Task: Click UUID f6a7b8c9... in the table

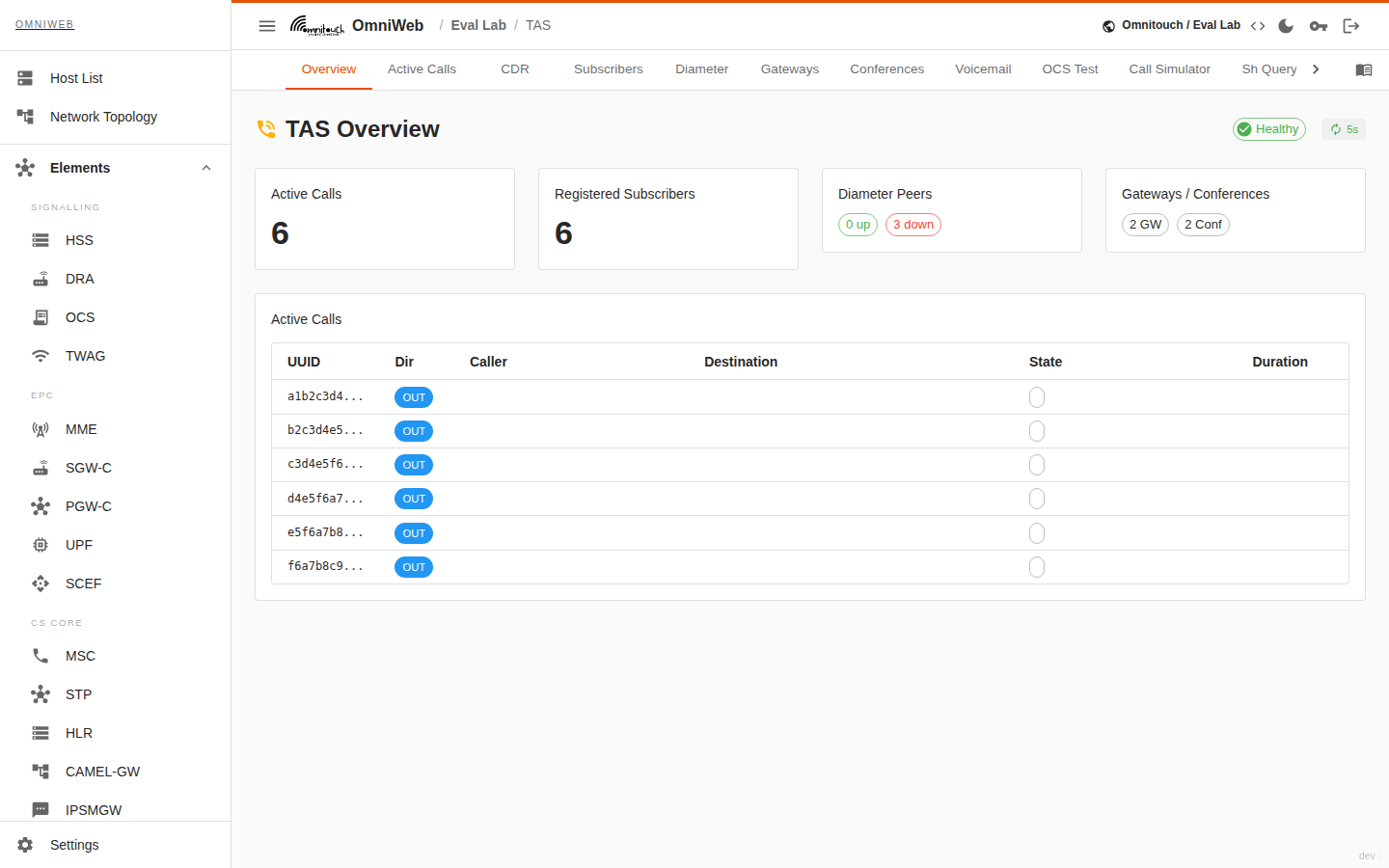Action: [x=326, y=566]
